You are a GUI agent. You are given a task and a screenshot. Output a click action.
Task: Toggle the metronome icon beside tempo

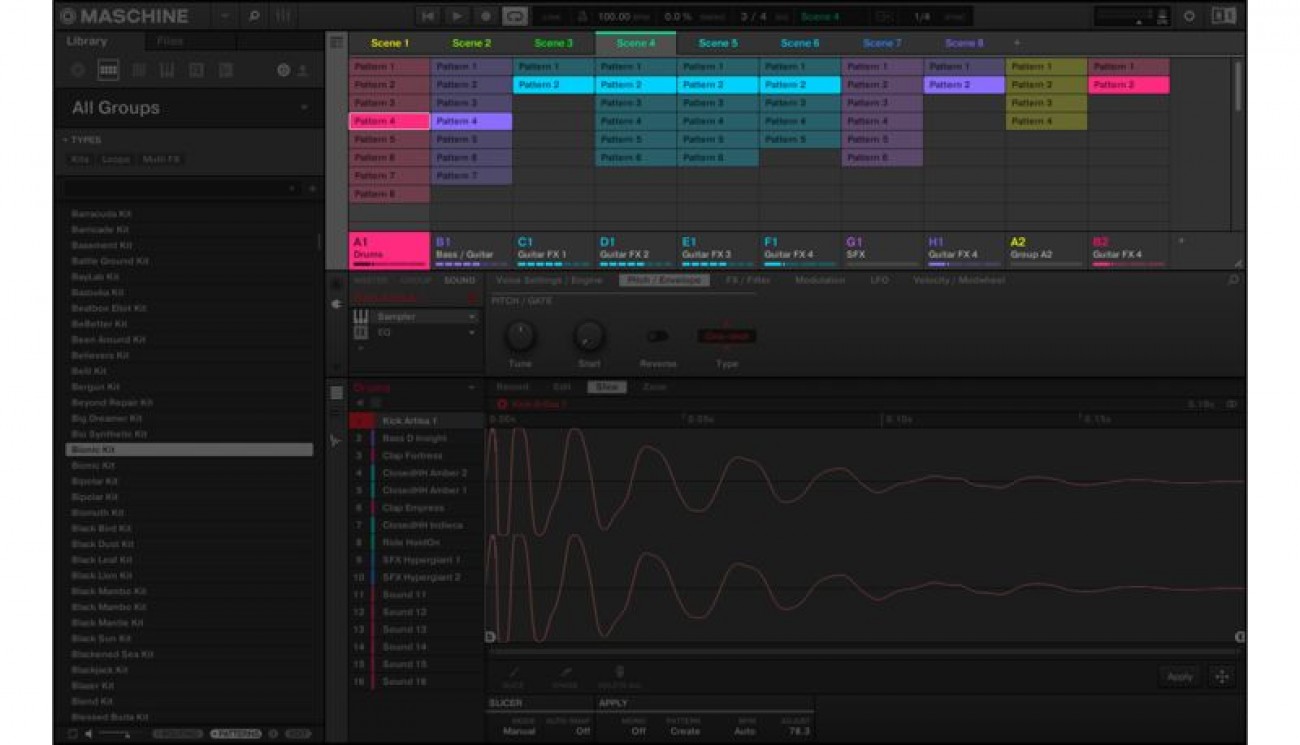click(582, 17)
